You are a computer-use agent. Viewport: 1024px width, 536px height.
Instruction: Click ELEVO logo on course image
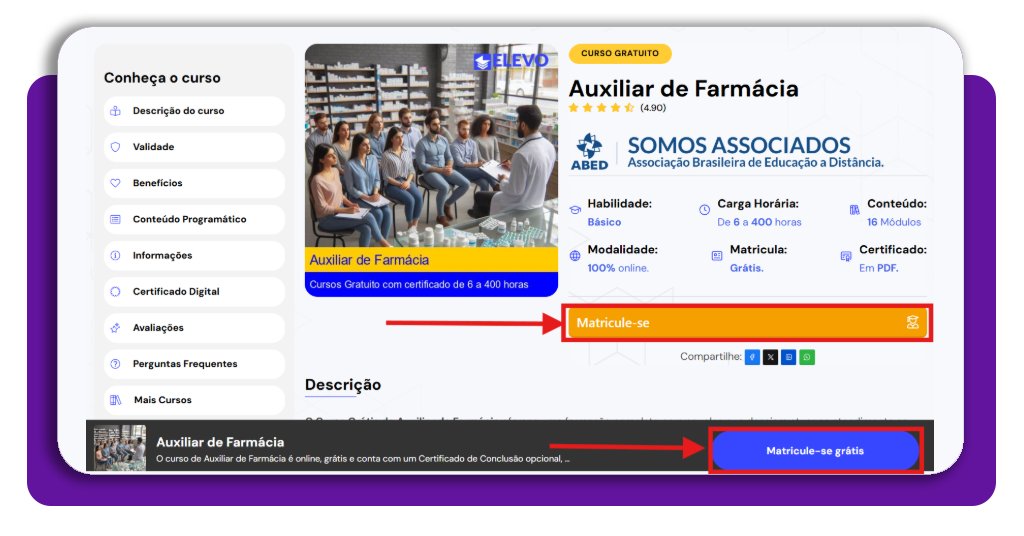click(x=511, y=61)
